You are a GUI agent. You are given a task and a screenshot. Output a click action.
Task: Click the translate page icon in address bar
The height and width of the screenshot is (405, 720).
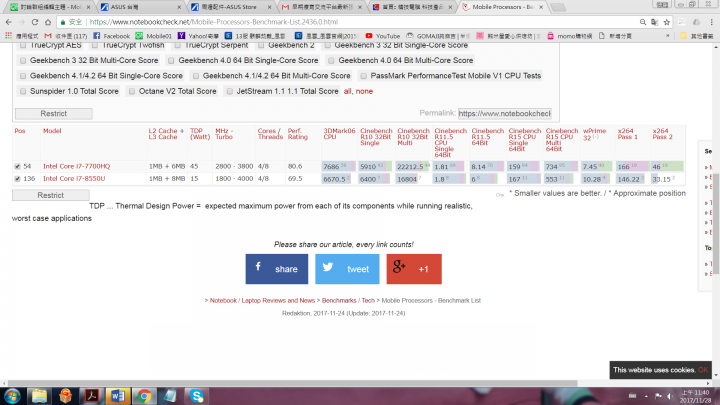pos(655,22)
